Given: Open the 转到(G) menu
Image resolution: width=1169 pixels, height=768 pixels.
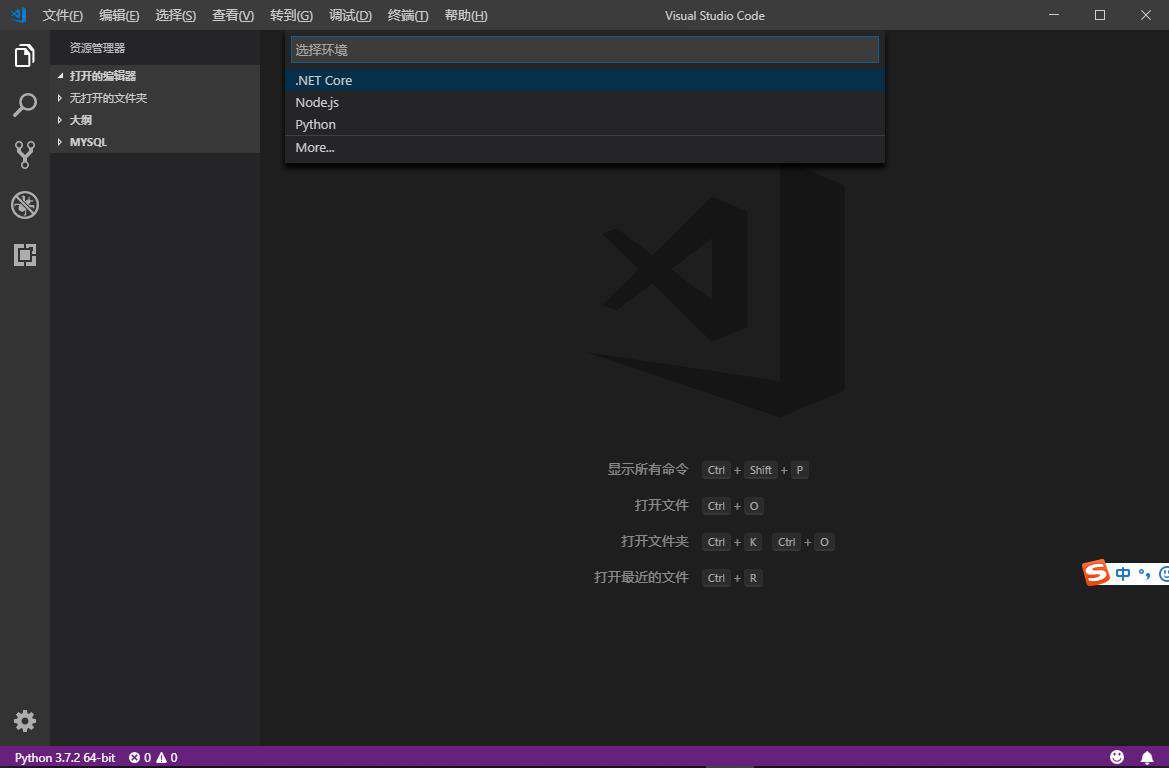Looking at the screenshot, I should 292,16.
